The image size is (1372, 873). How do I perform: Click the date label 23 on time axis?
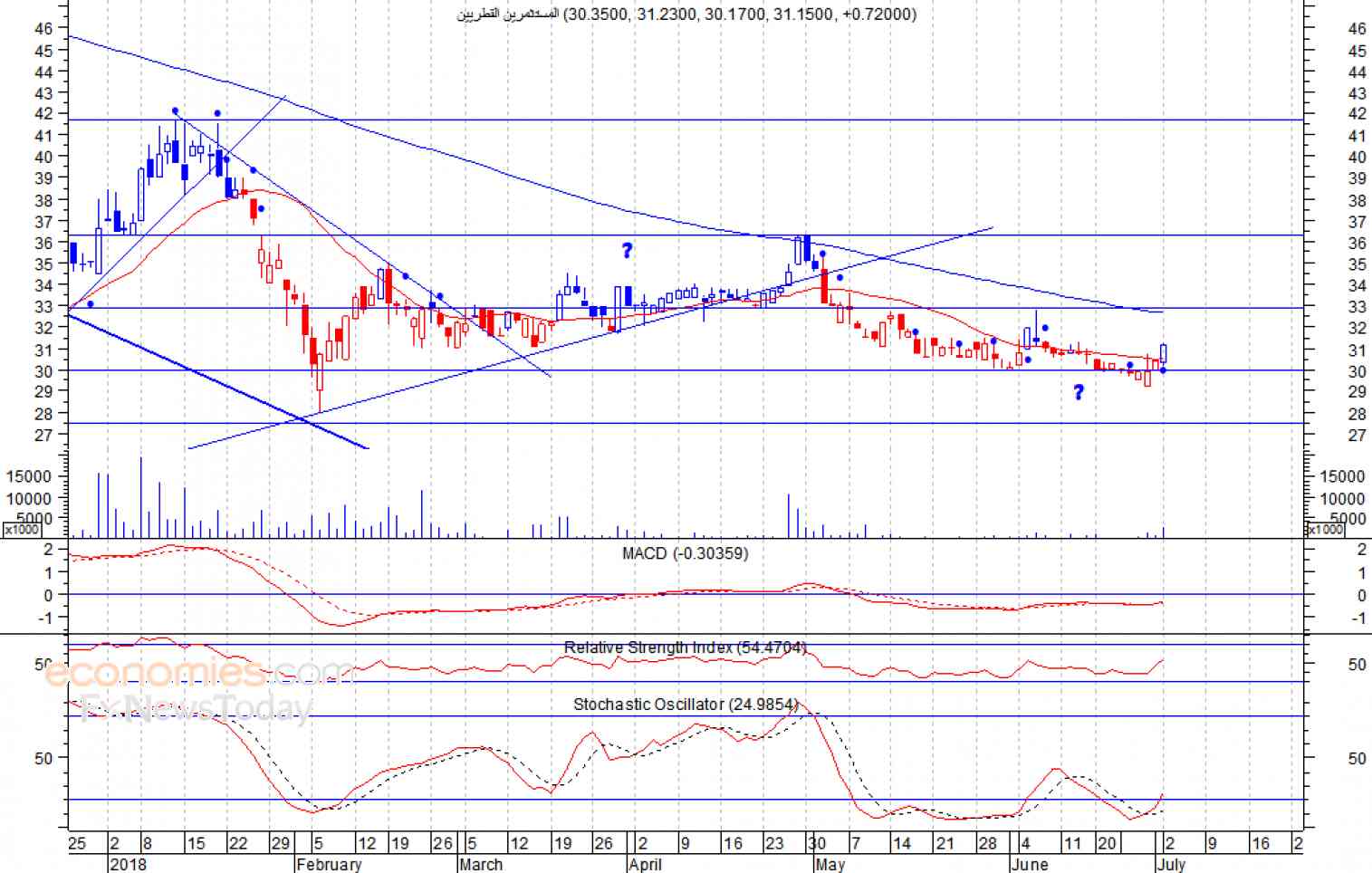tap(774, 843)
